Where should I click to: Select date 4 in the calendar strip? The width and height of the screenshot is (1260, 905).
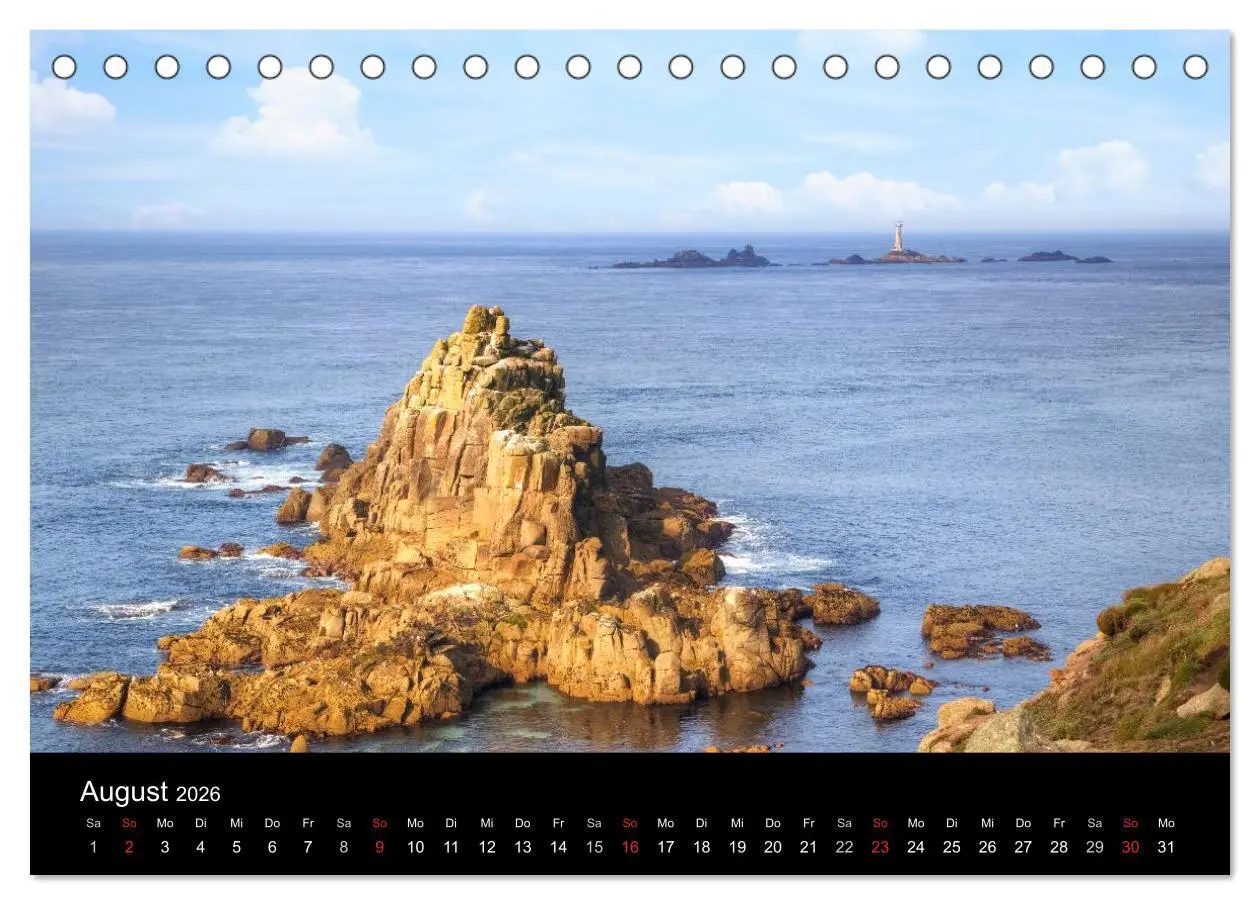tap(201, 847)
